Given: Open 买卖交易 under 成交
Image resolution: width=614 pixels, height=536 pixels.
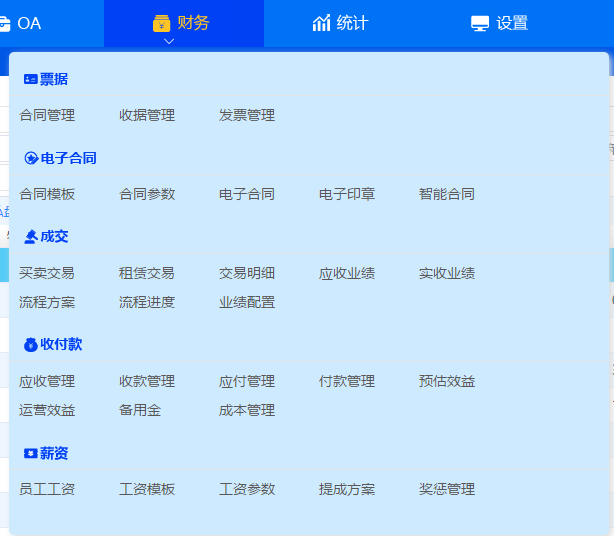Looking at the screenshot, I should [47, 273].
